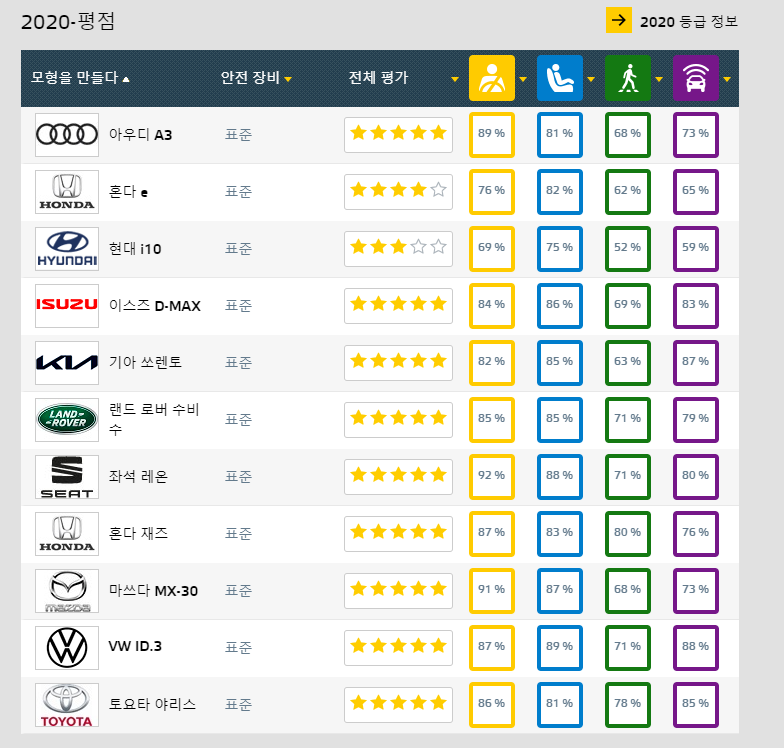Viewport: 784px width, 748px height.
Task: Click the star rating for 이스즈 D-MAX
Action: (x=398, y=306)
